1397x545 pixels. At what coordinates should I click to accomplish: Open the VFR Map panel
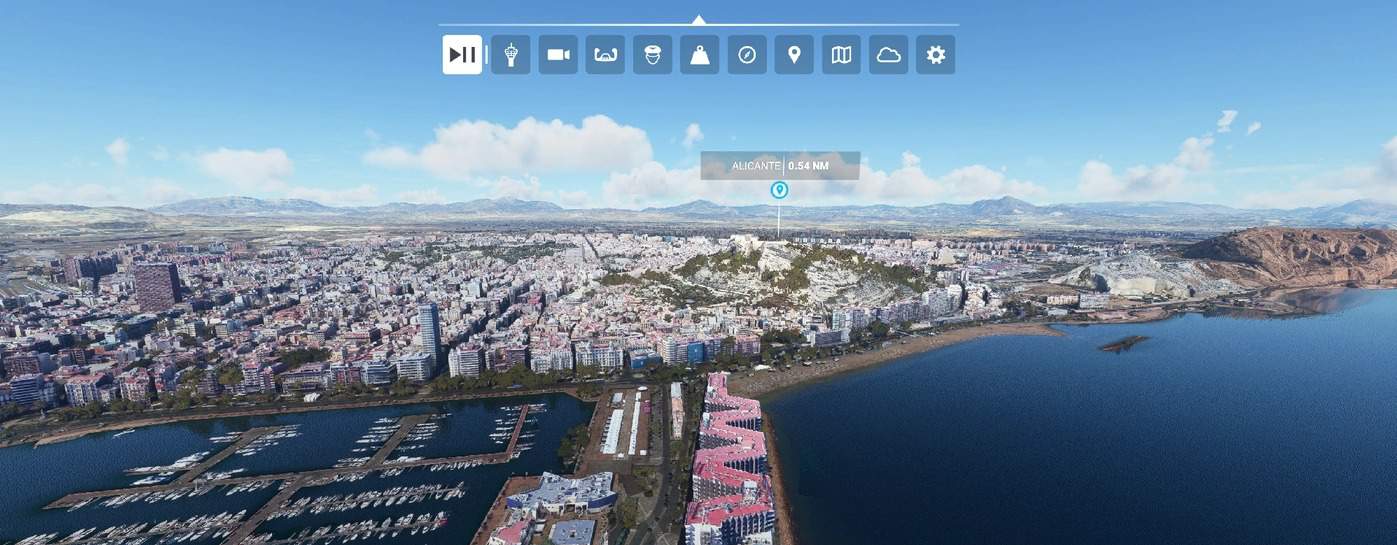pos(841,55)
